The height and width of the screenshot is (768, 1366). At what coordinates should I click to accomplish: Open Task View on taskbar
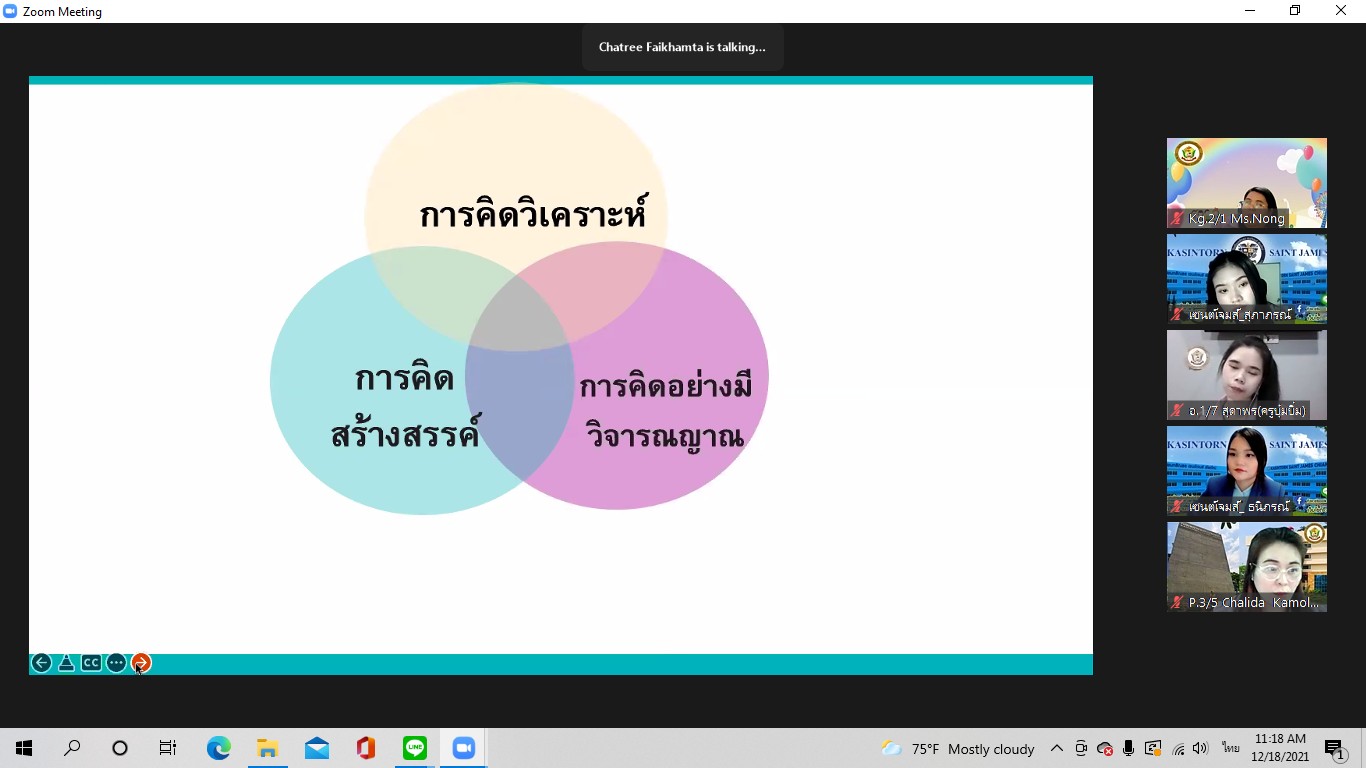tap(168, 748)
